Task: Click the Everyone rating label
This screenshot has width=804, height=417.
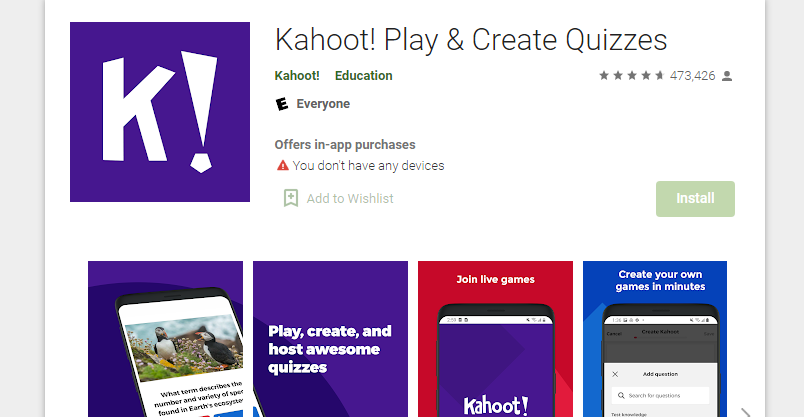Action: 323,104
